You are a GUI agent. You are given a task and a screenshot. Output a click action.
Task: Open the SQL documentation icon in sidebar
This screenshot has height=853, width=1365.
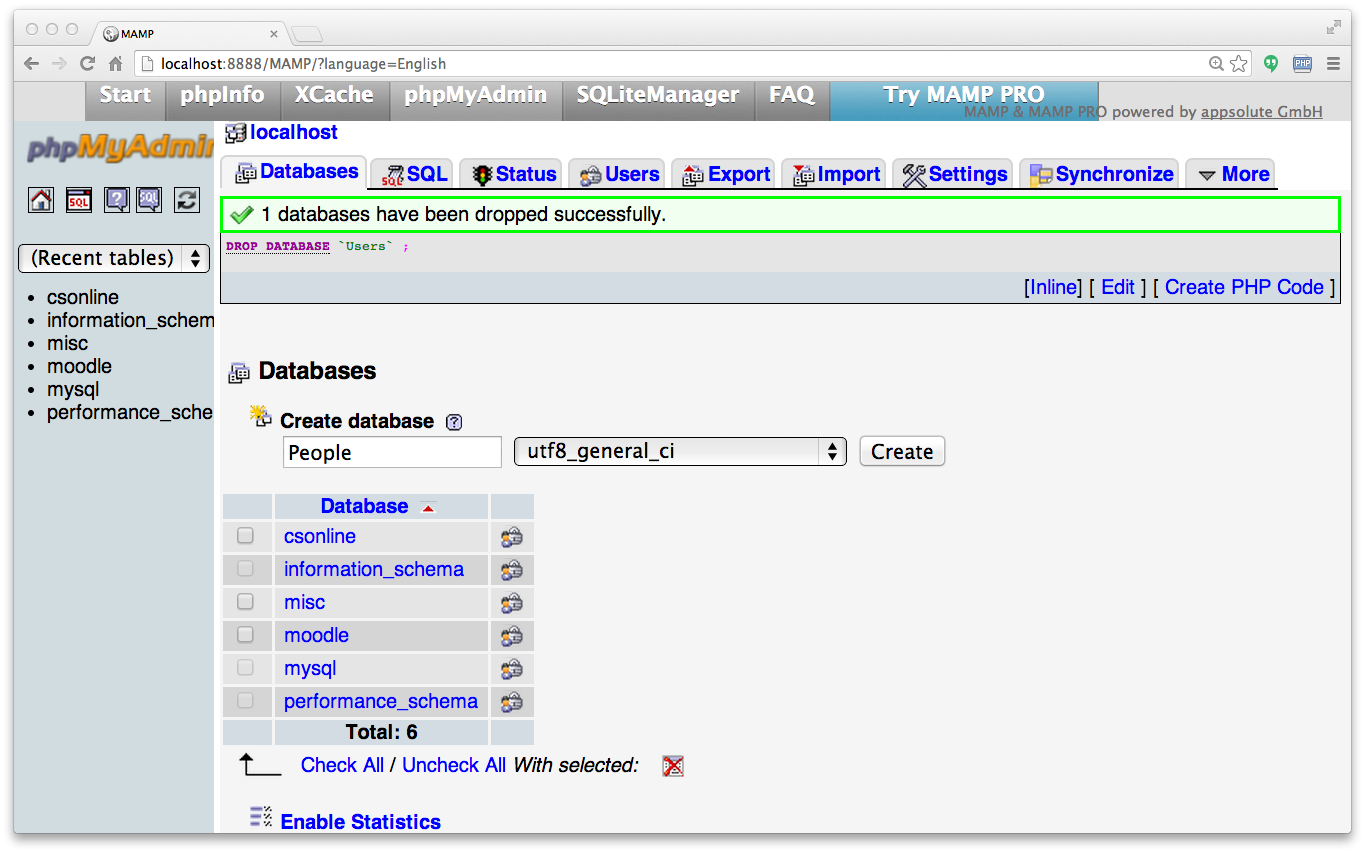click(149, 200)
